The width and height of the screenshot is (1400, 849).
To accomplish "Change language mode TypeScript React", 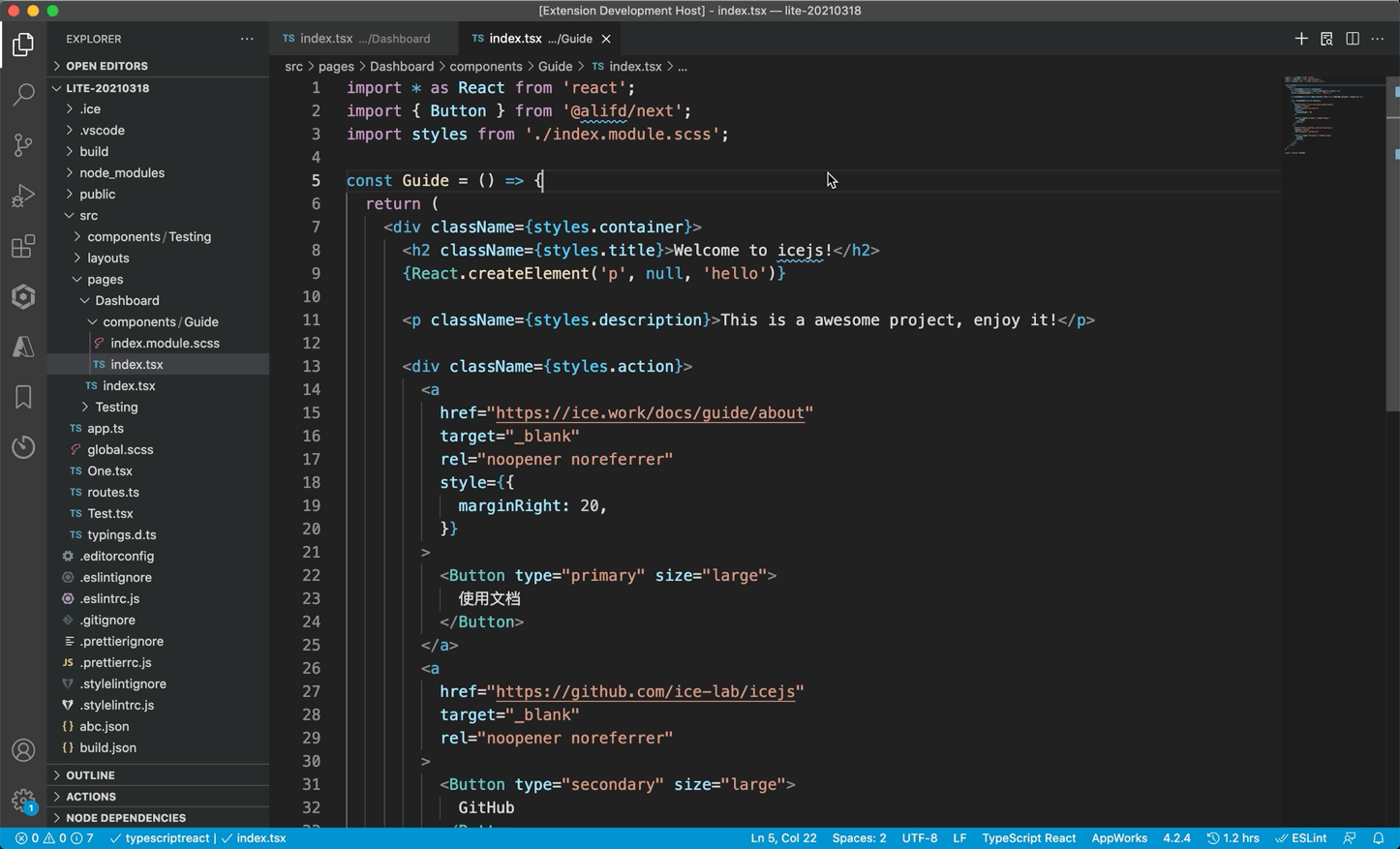I will (1028, 838).
